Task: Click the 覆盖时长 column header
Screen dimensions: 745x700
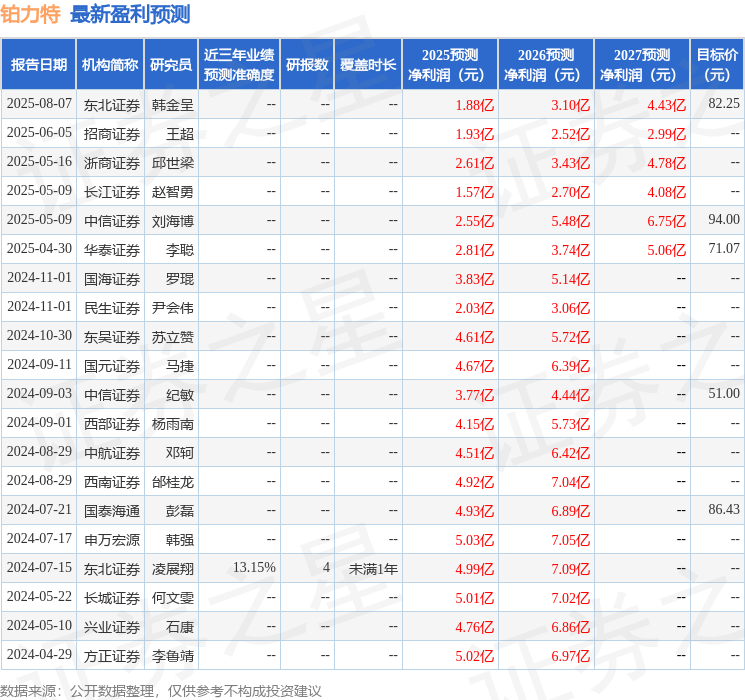Action: coord(368,65)
